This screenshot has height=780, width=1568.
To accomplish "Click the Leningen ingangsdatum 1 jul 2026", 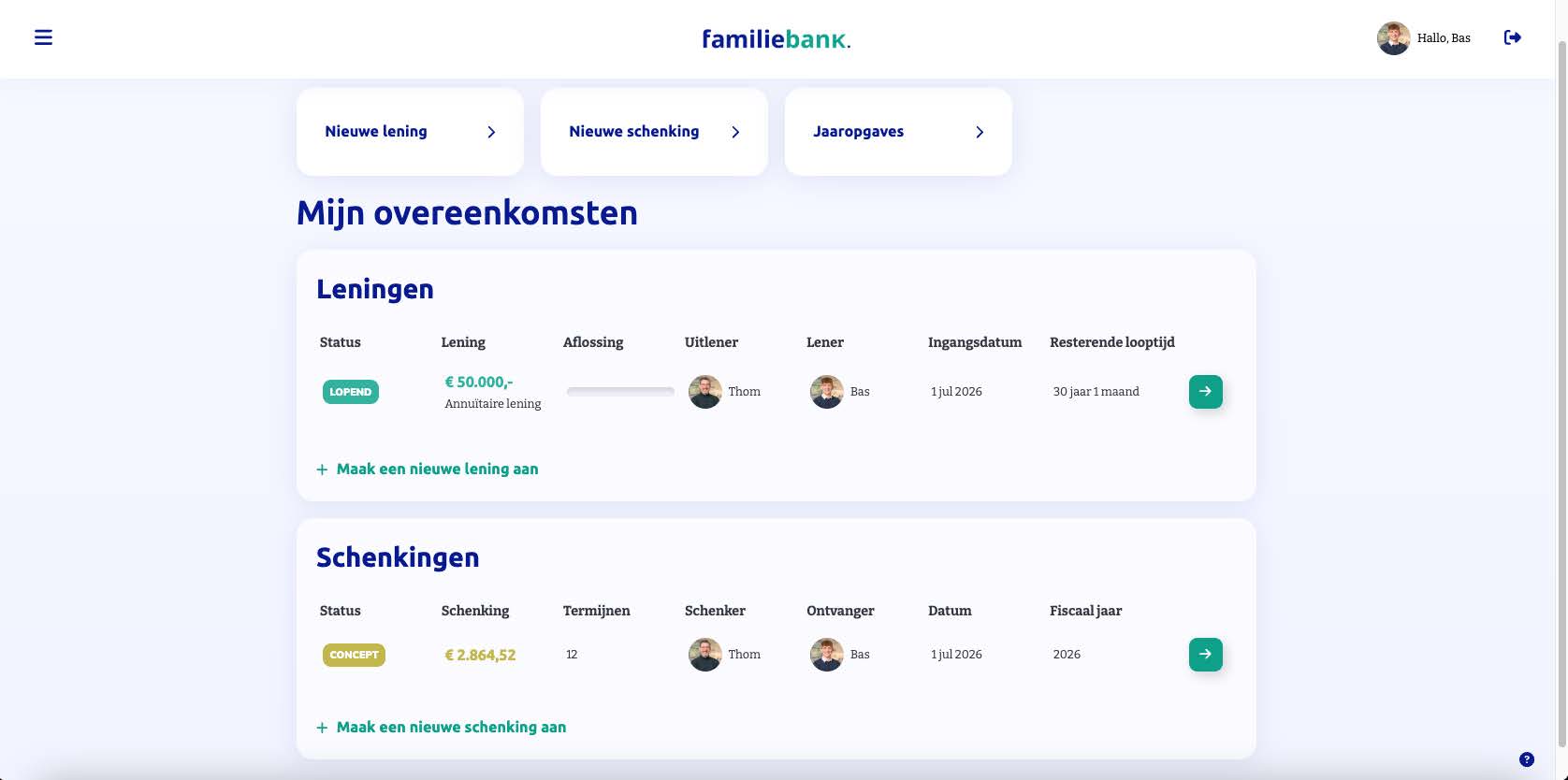I will [956, 392].
